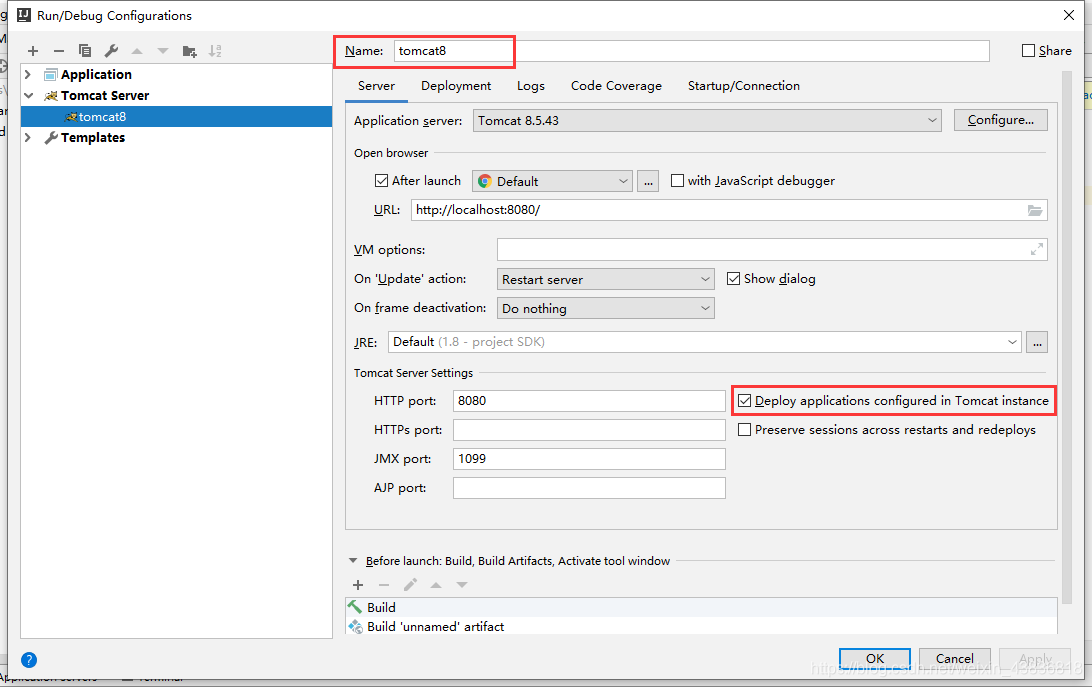Close the Run/Debug Configurations dialog
The image size is (1092, 687).
1069,15
